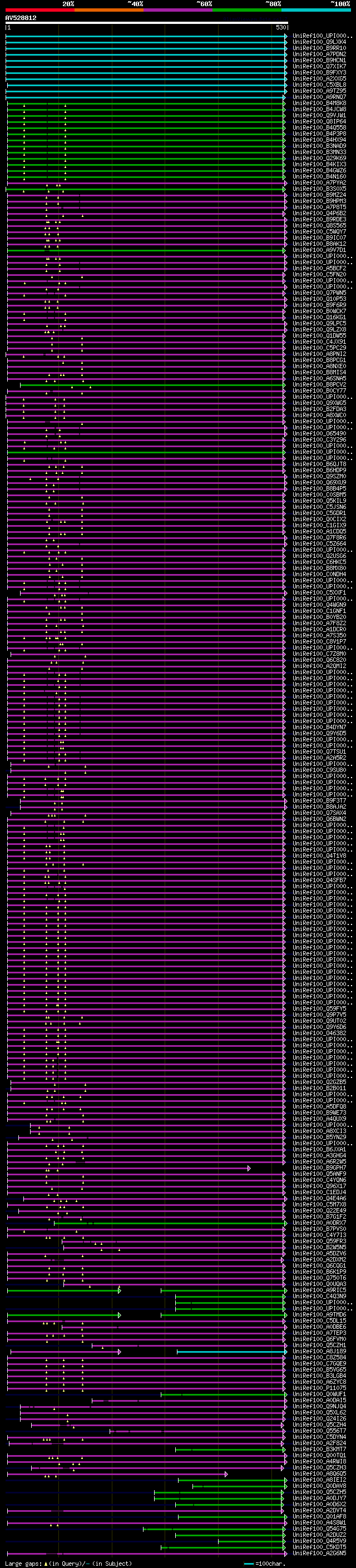Viewport: 356px width, 1568px height.
Task: Open UniRef100_B6K1P9 entry
Action: 319,1271
